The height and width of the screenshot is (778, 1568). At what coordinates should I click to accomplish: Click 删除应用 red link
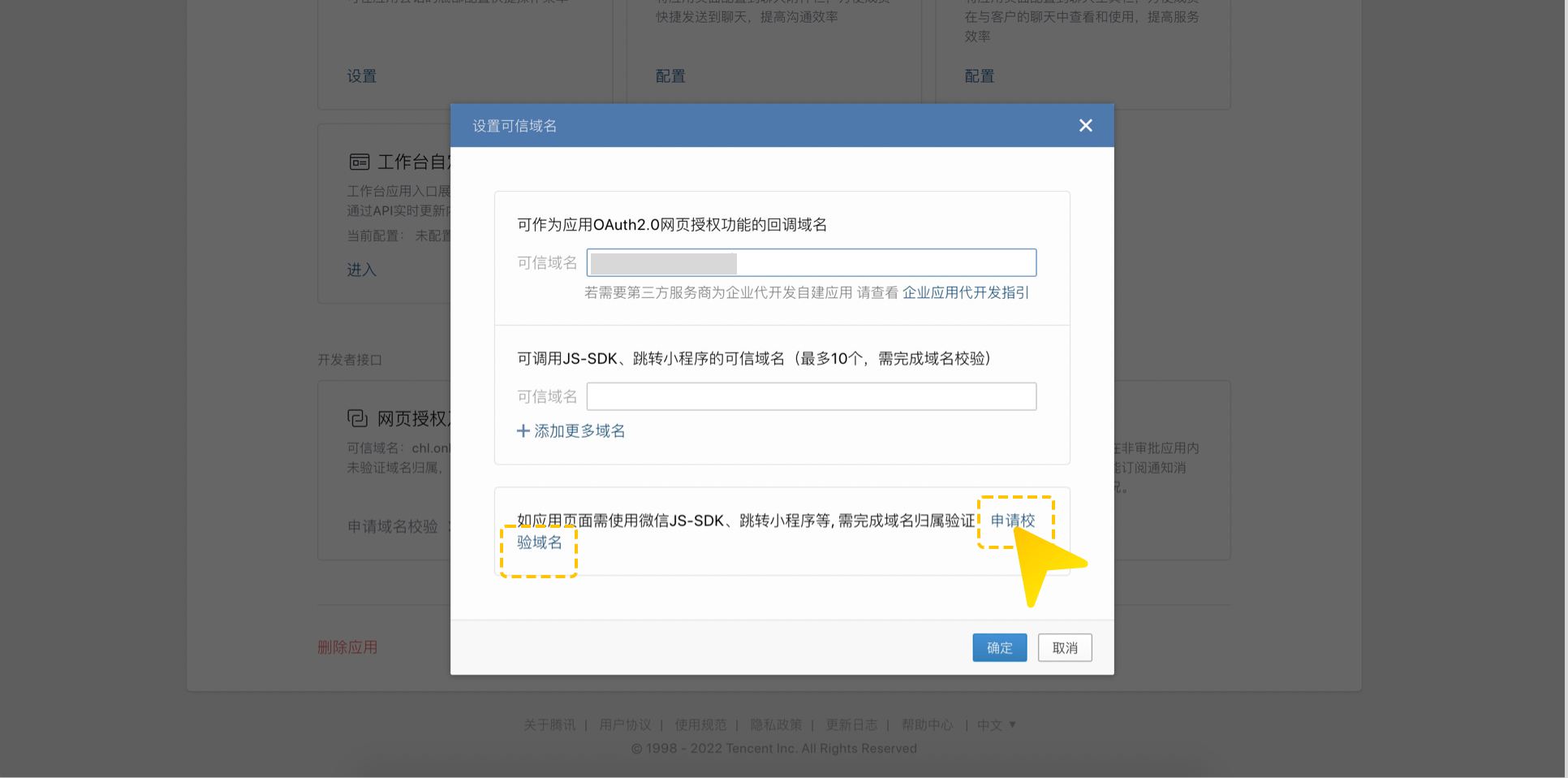click(347, 648)
